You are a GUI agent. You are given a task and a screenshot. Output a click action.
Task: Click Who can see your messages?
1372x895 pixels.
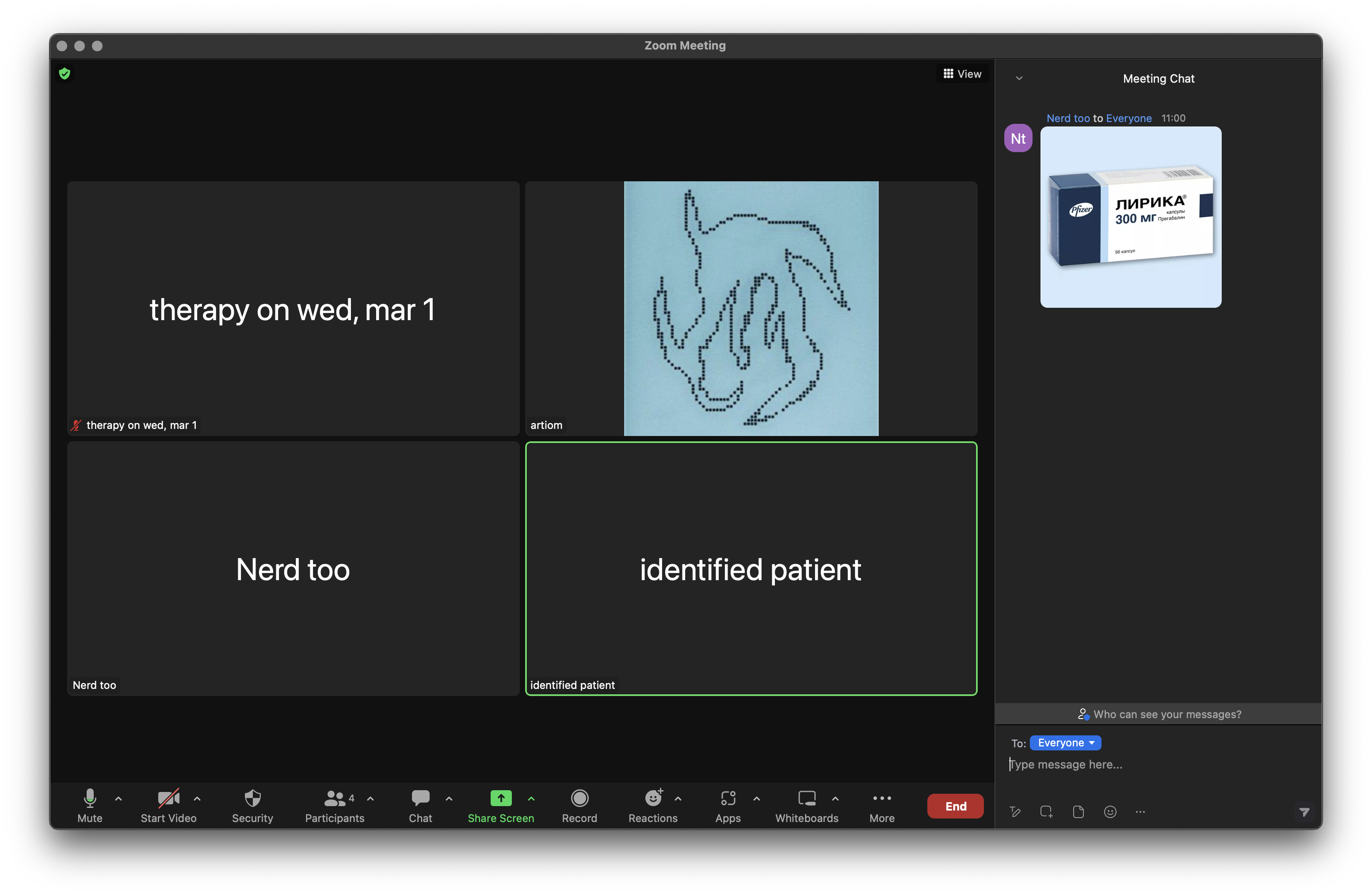[x=1159, y=714]
